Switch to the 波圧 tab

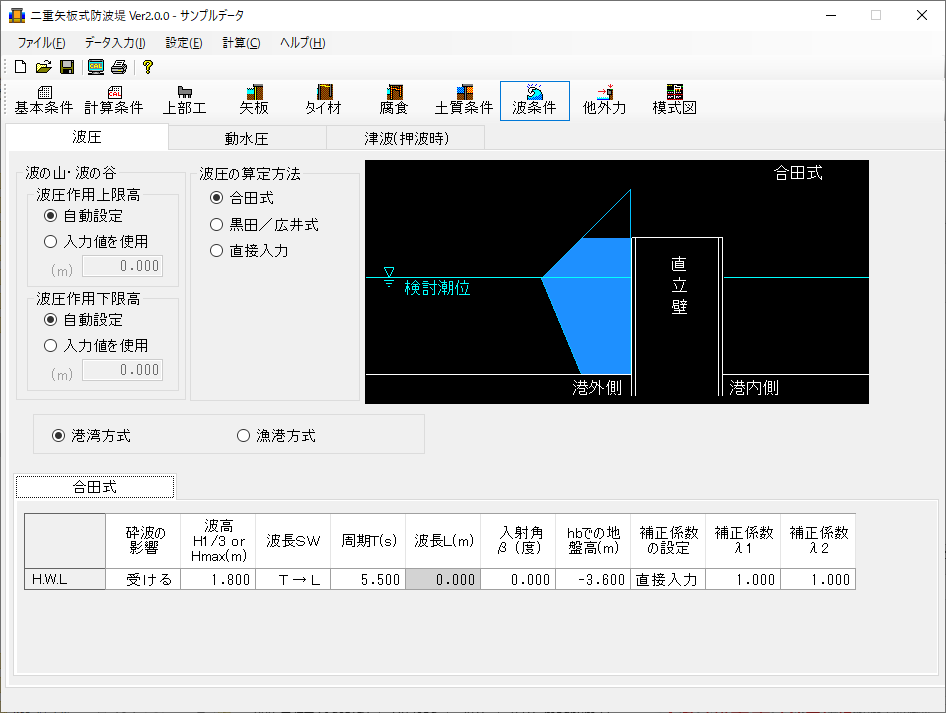(87, 137)
